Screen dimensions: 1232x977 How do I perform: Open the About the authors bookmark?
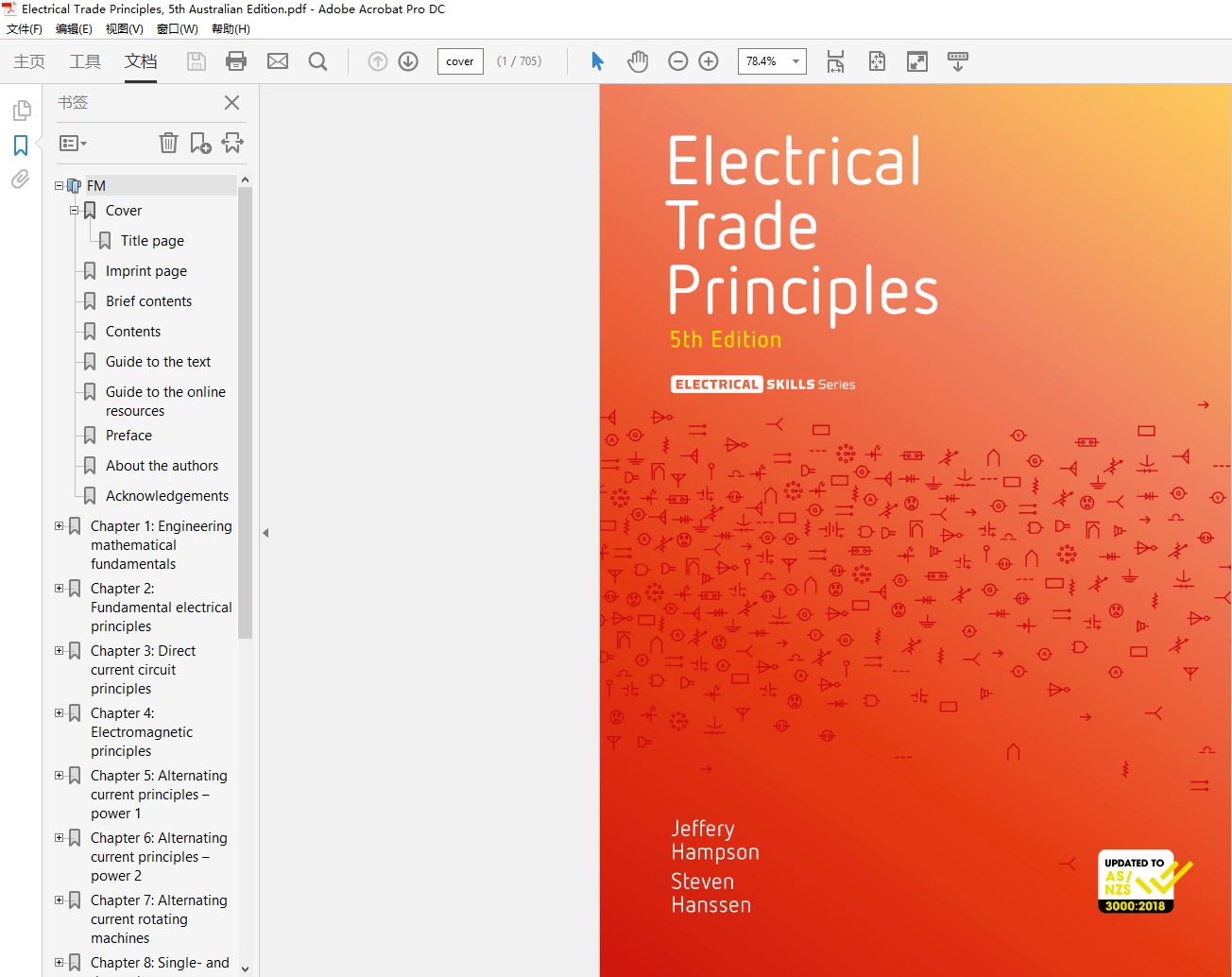[162, 466]
